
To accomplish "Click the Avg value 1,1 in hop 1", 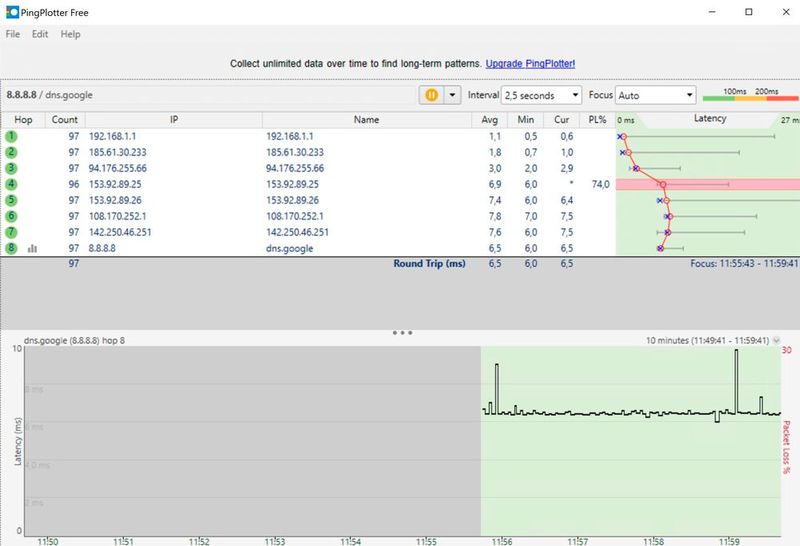I will pos(495,136).
